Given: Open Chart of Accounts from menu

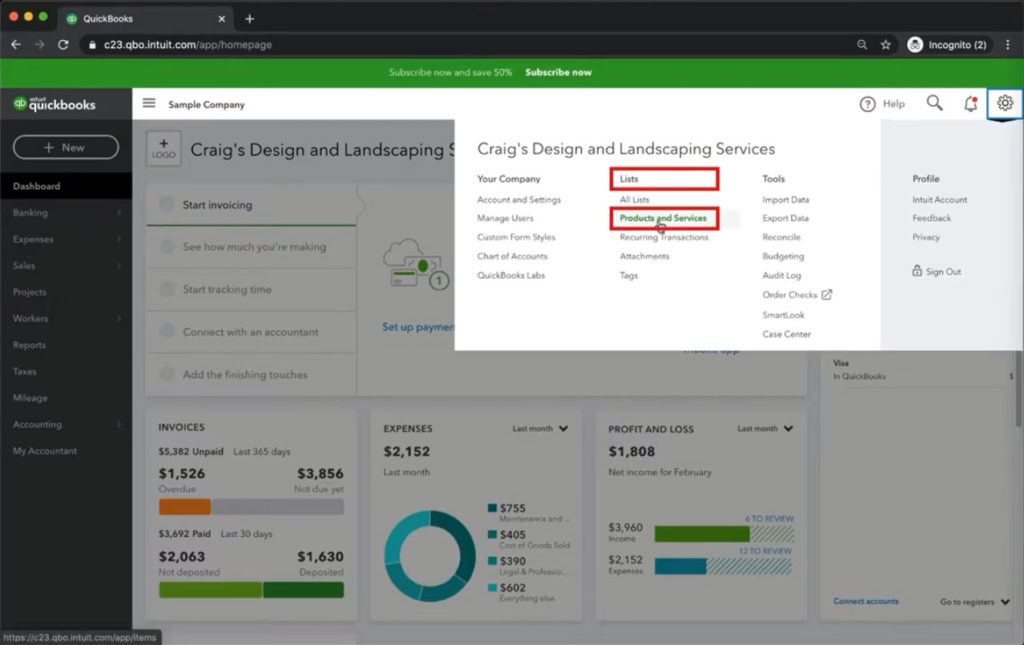Looking at the screenshot, I should click(x=512, y=256).
